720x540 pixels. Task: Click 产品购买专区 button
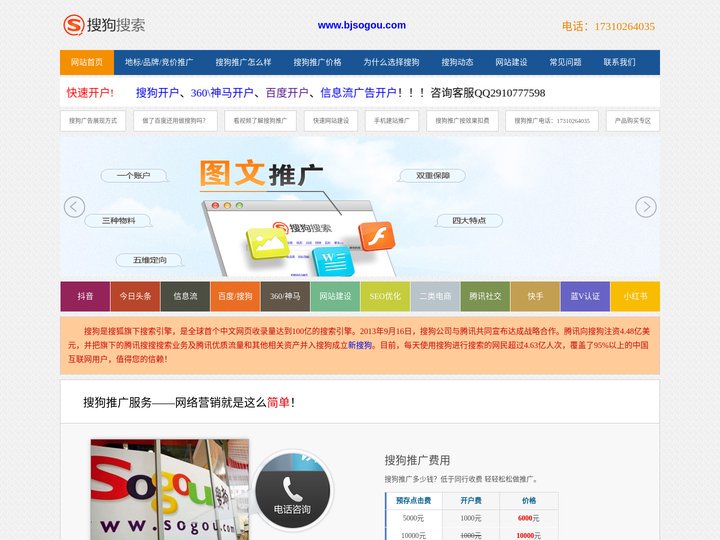point(633,121)
